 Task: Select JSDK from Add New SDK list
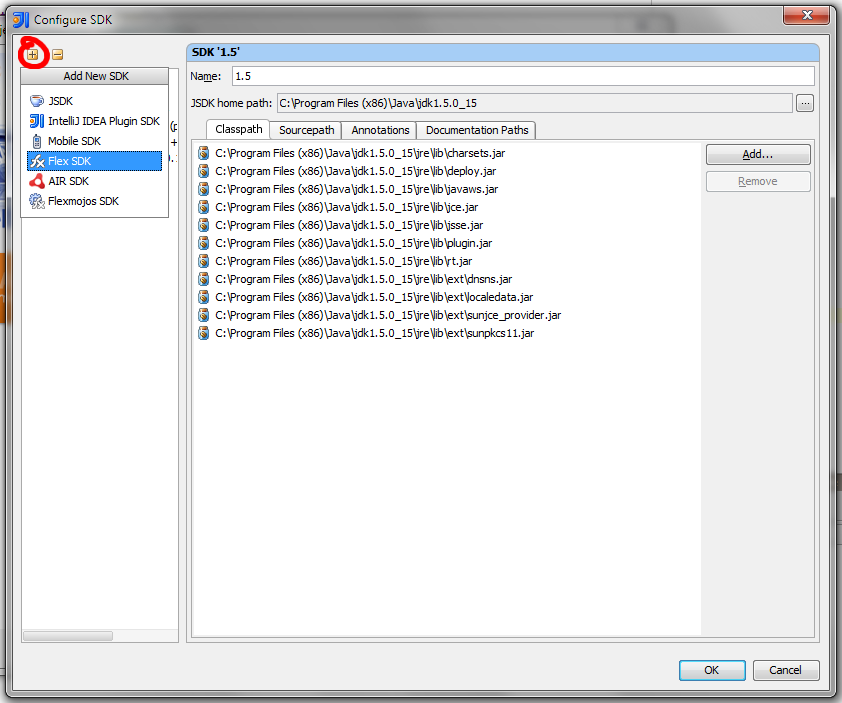click(95, 101)
